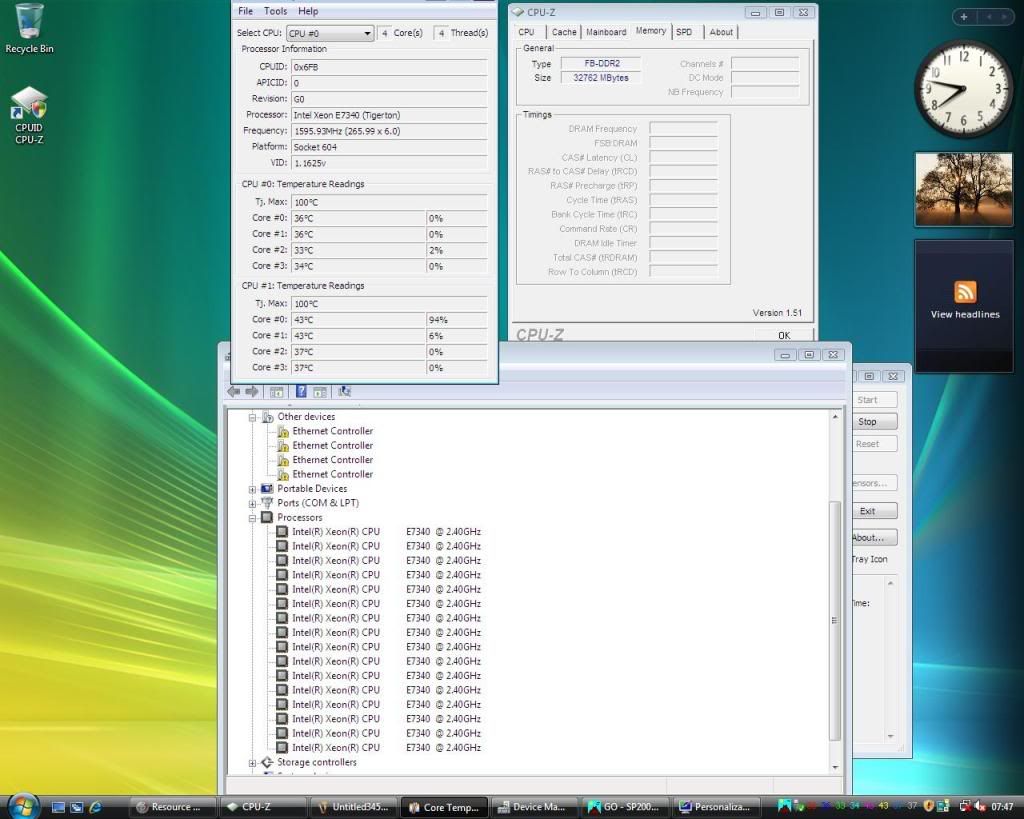The image size is (1024, 819).
Task: Click the plus button atop the Windows Sidebar
Action: coord(964,17)
